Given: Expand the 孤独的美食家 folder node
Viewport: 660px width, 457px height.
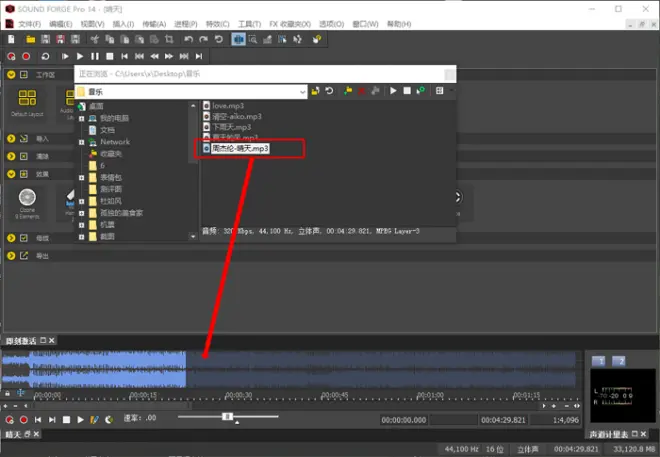Looking at the screenshot, I should [82, 213].
